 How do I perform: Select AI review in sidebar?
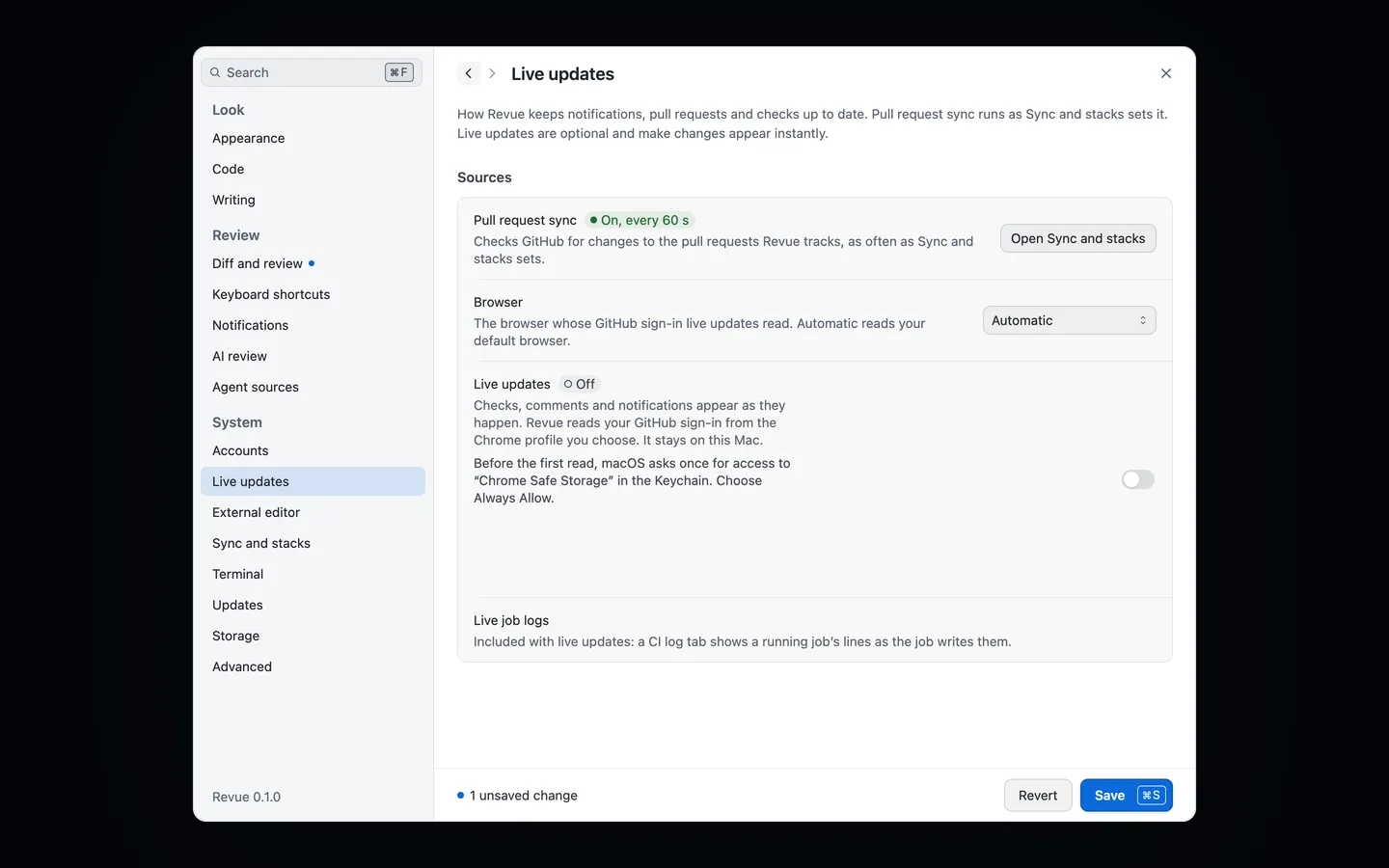click(313, 356)
